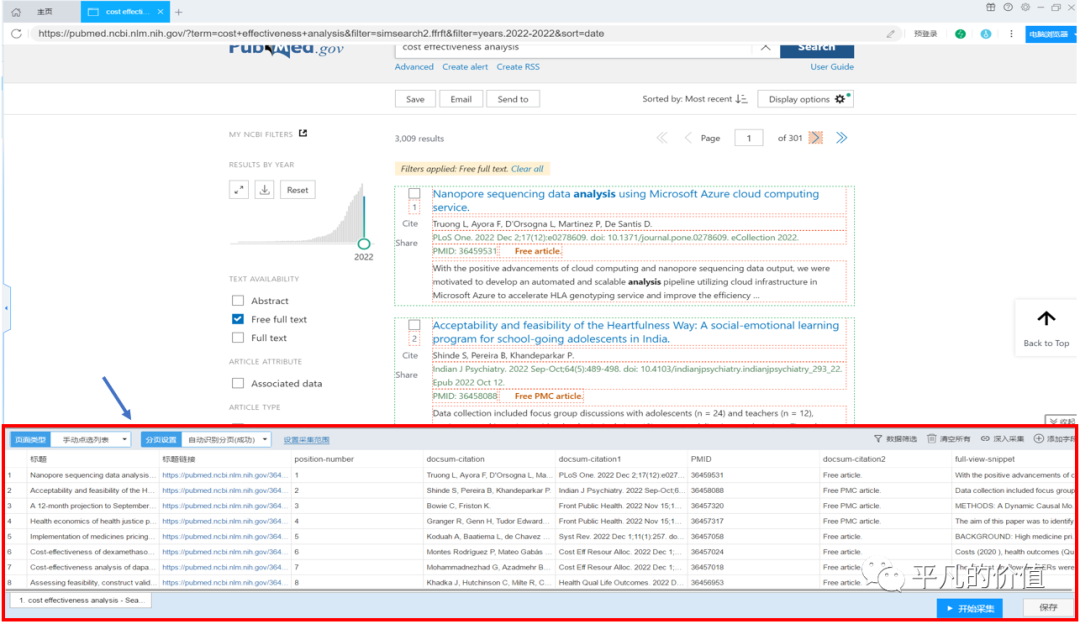Click 添加字段 plus icon
This screenshot has width=1080, height=624.
click(x=1038, y=439)
